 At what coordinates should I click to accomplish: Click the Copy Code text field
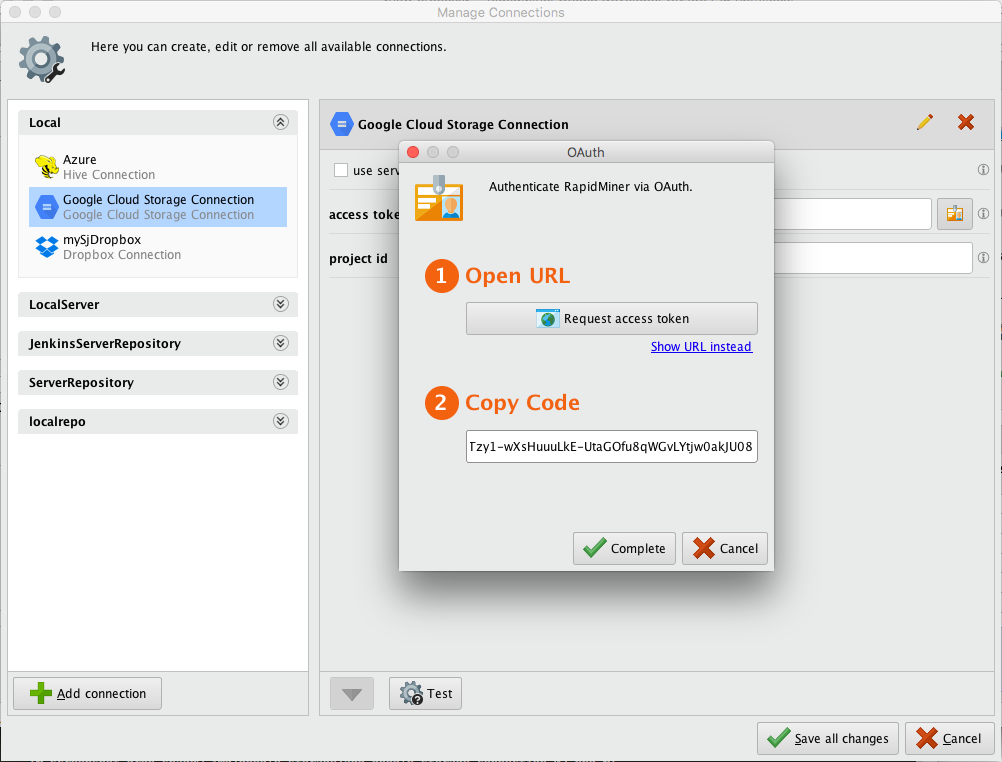[x=612, y=446]
